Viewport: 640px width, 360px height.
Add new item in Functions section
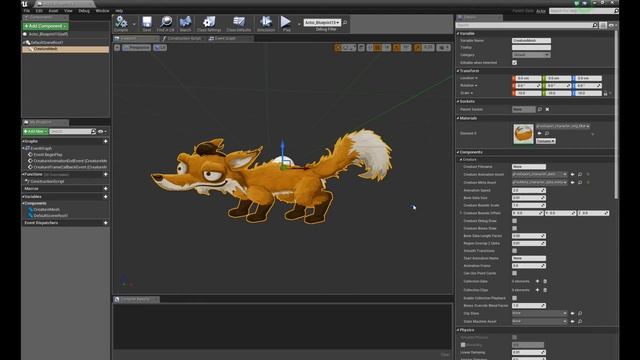point(106,174)
